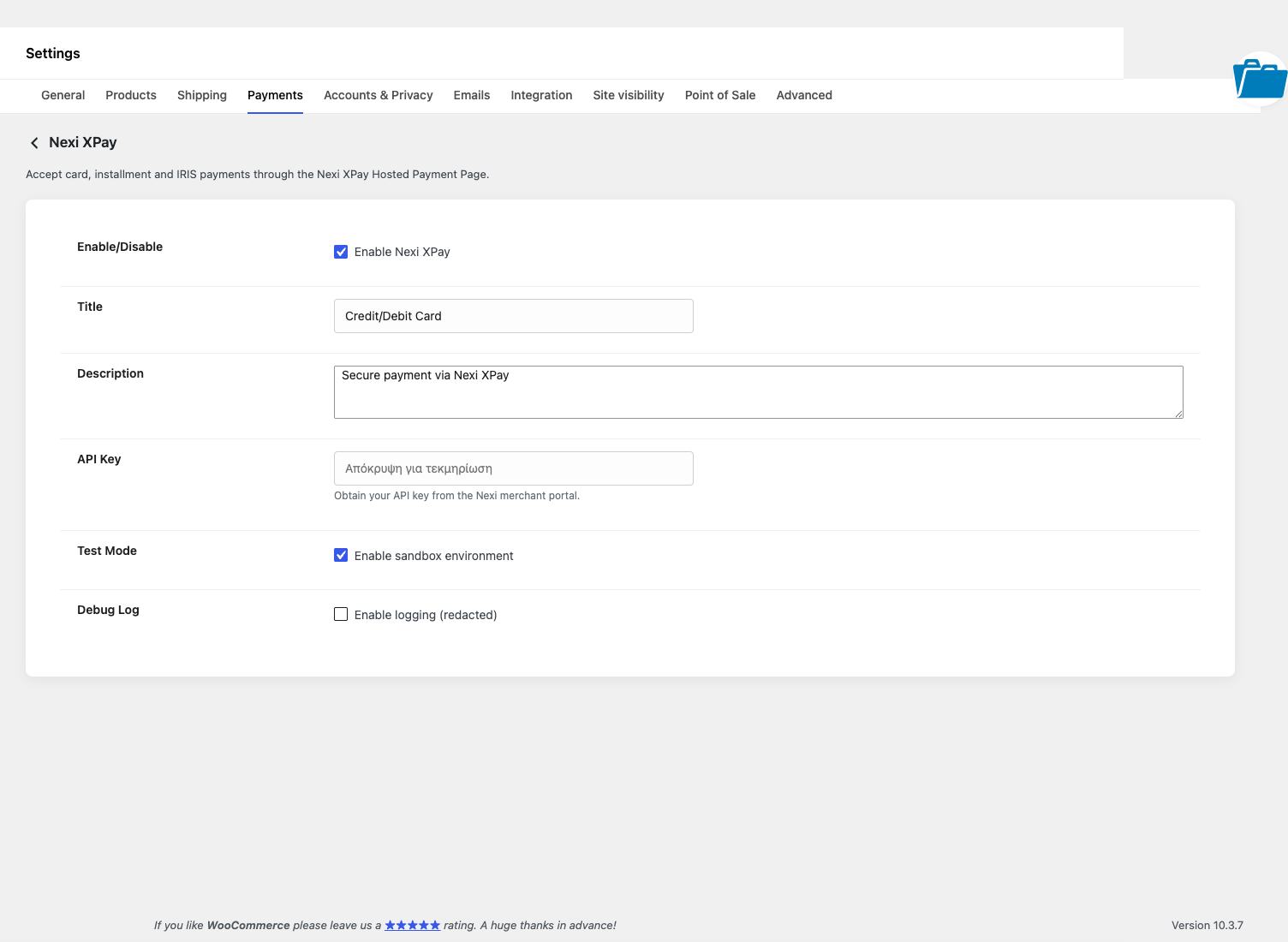The width and height of the screenshot is (1288, 942).
Task: Select the Payments tab
Action: click(x=275, y=95)
